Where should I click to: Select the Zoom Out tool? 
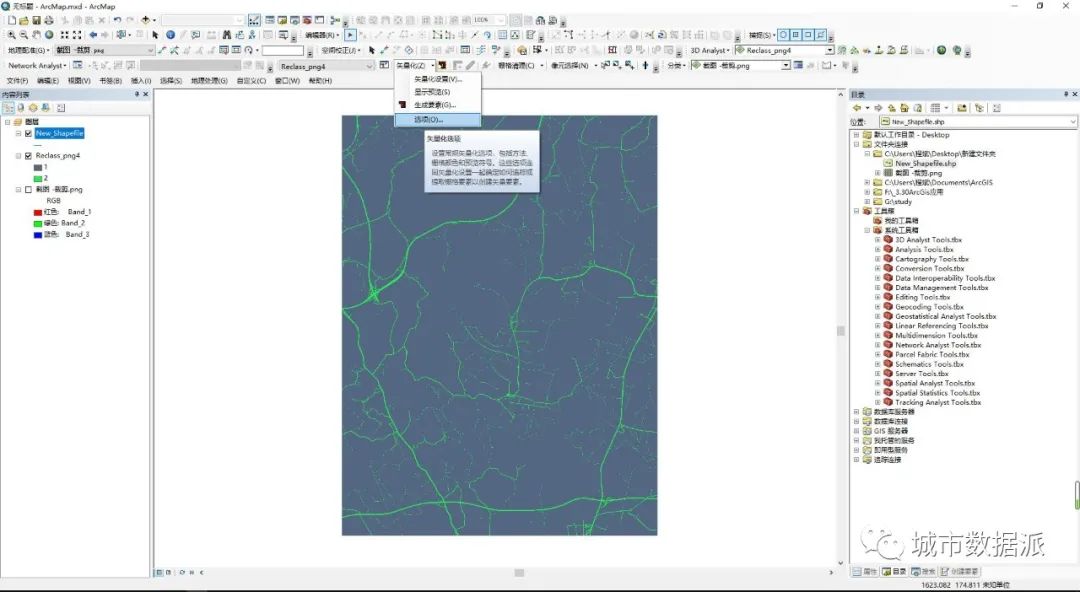click(24, 34)
